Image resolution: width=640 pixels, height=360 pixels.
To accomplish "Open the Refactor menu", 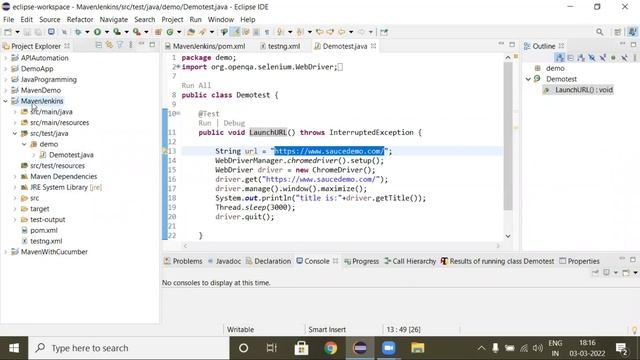I will (x=80, y=20).
